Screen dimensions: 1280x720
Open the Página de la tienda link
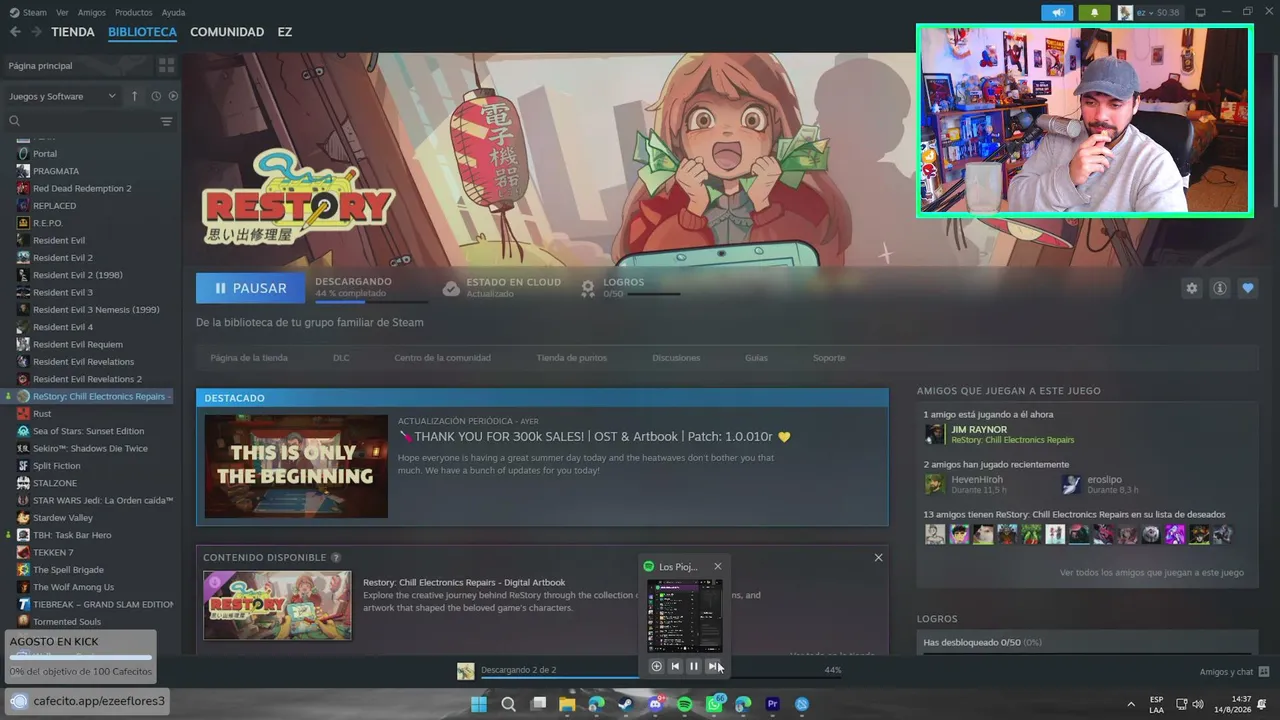(x=249, y=357)
